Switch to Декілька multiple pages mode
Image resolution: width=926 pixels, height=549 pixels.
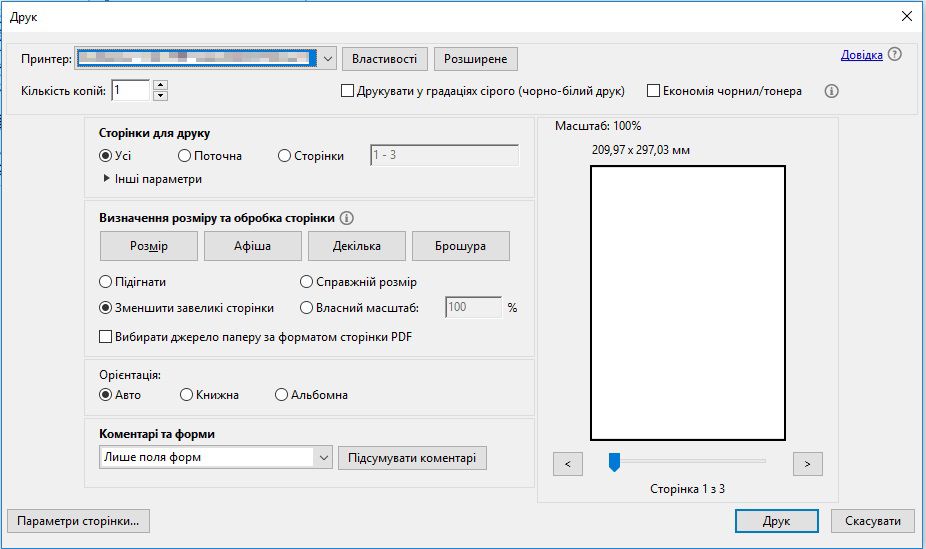point(357,246)
